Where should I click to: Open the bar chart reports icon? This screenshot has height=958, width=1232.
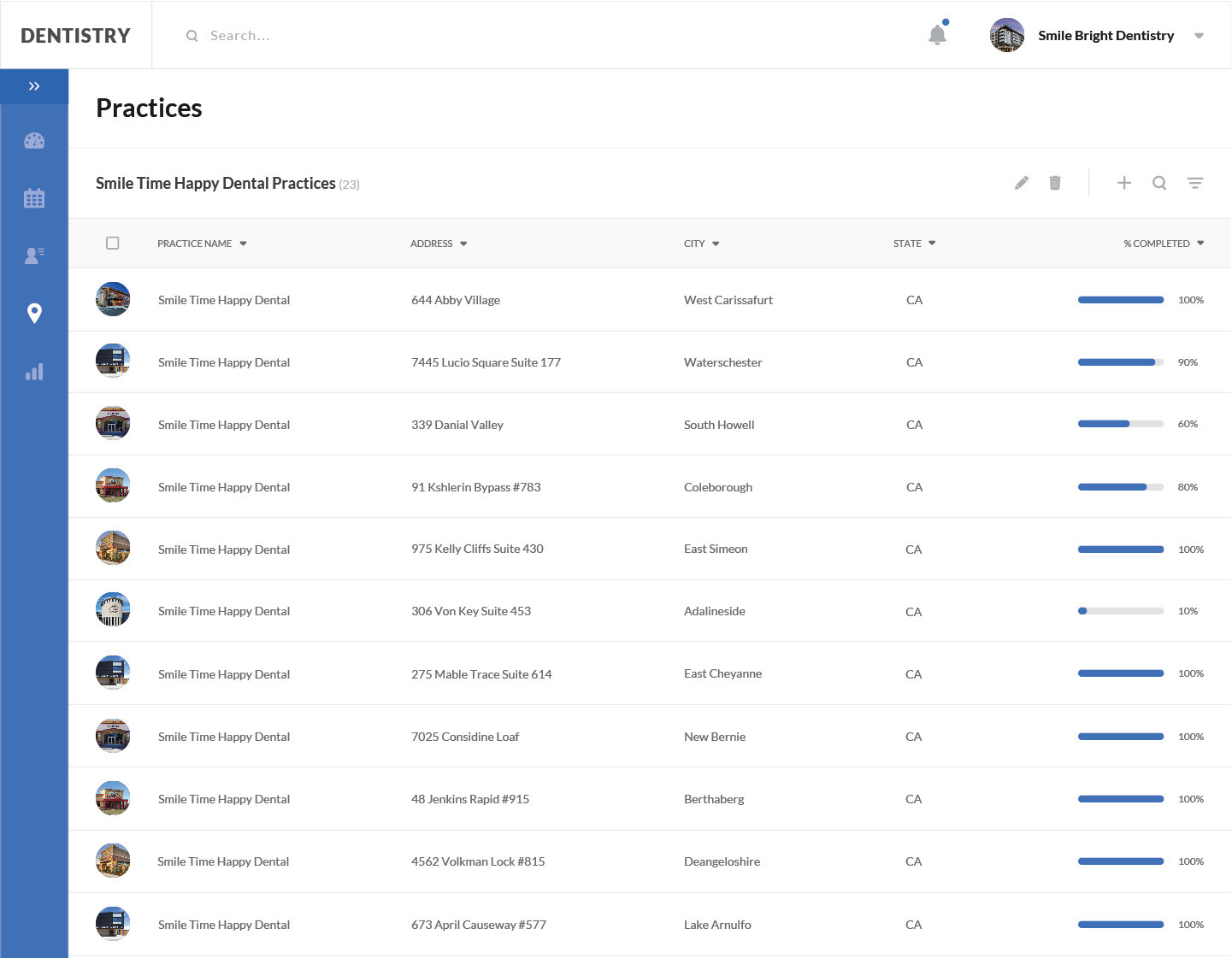(34, 372)
